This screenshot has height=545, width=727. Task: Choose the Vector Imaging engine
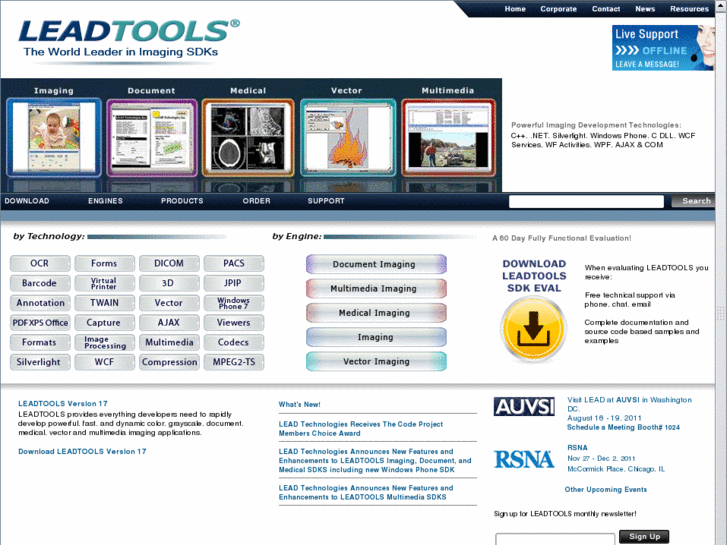(376, 362)
